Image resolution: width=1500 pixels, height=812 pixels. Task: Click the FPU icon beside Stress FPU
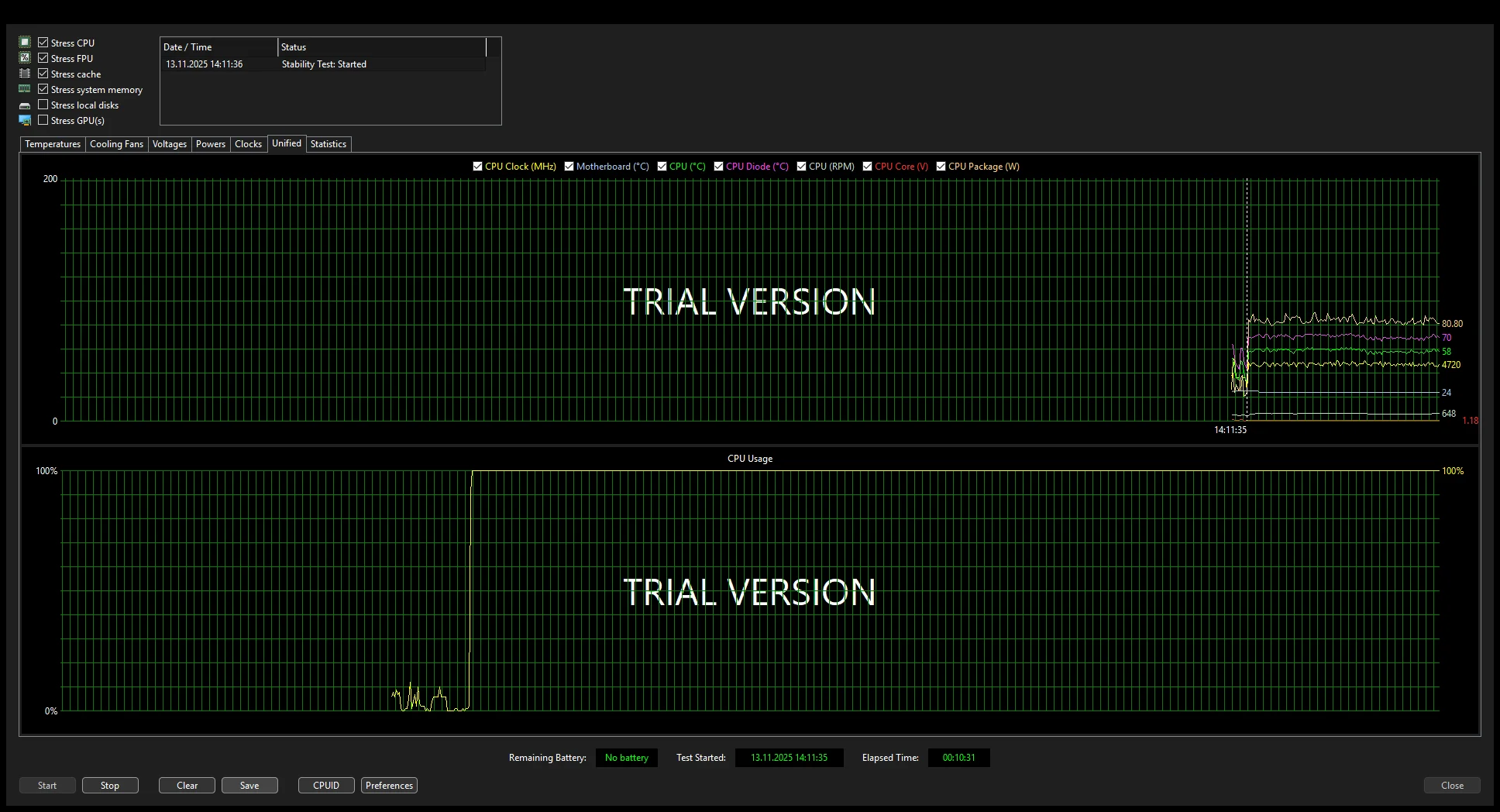pyautogui.click(x=25, y=58)
